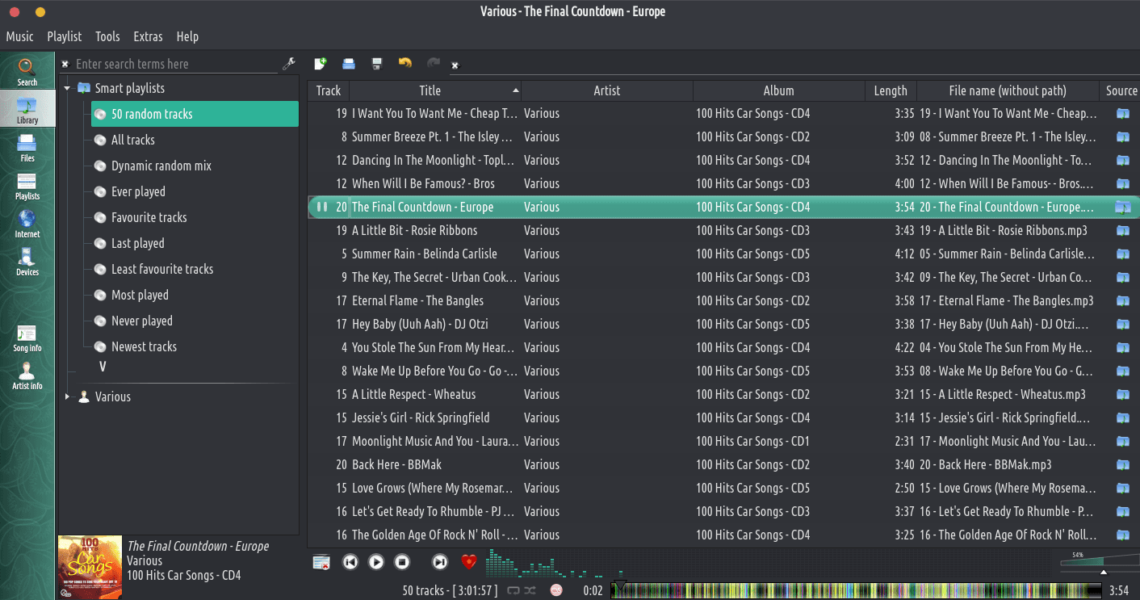This screenshot has width=1140, height=600.
Task: Open the Extras menu
Action: [x=148, y=37]
